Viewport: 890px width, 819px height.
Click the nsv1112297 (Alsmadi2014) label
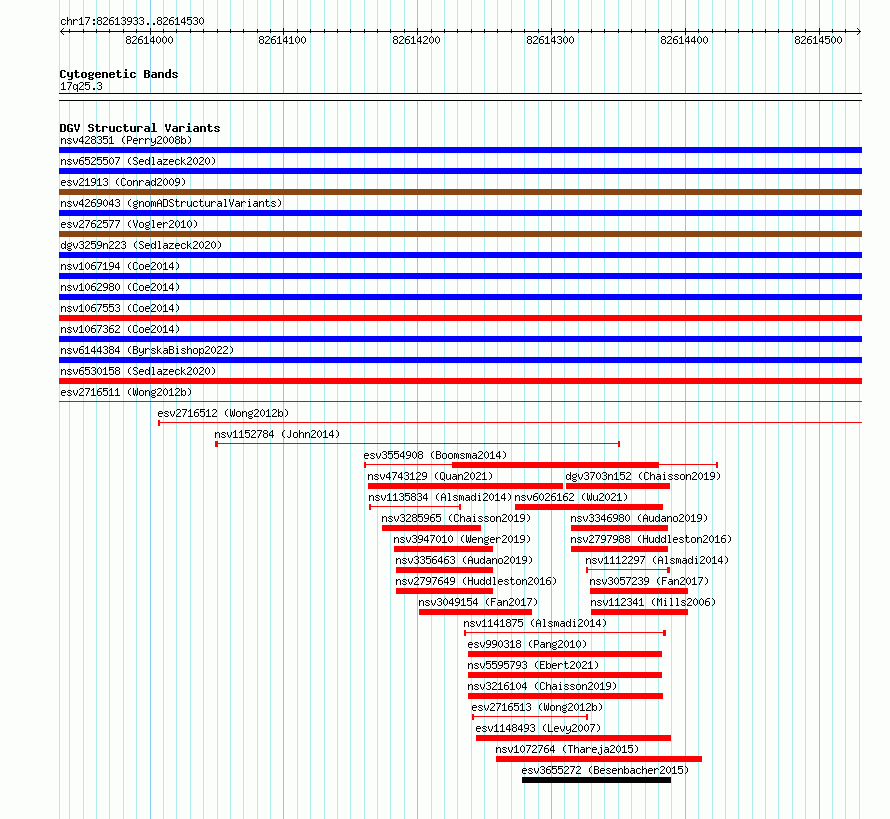pyautogui.click(x=657, y=560)
